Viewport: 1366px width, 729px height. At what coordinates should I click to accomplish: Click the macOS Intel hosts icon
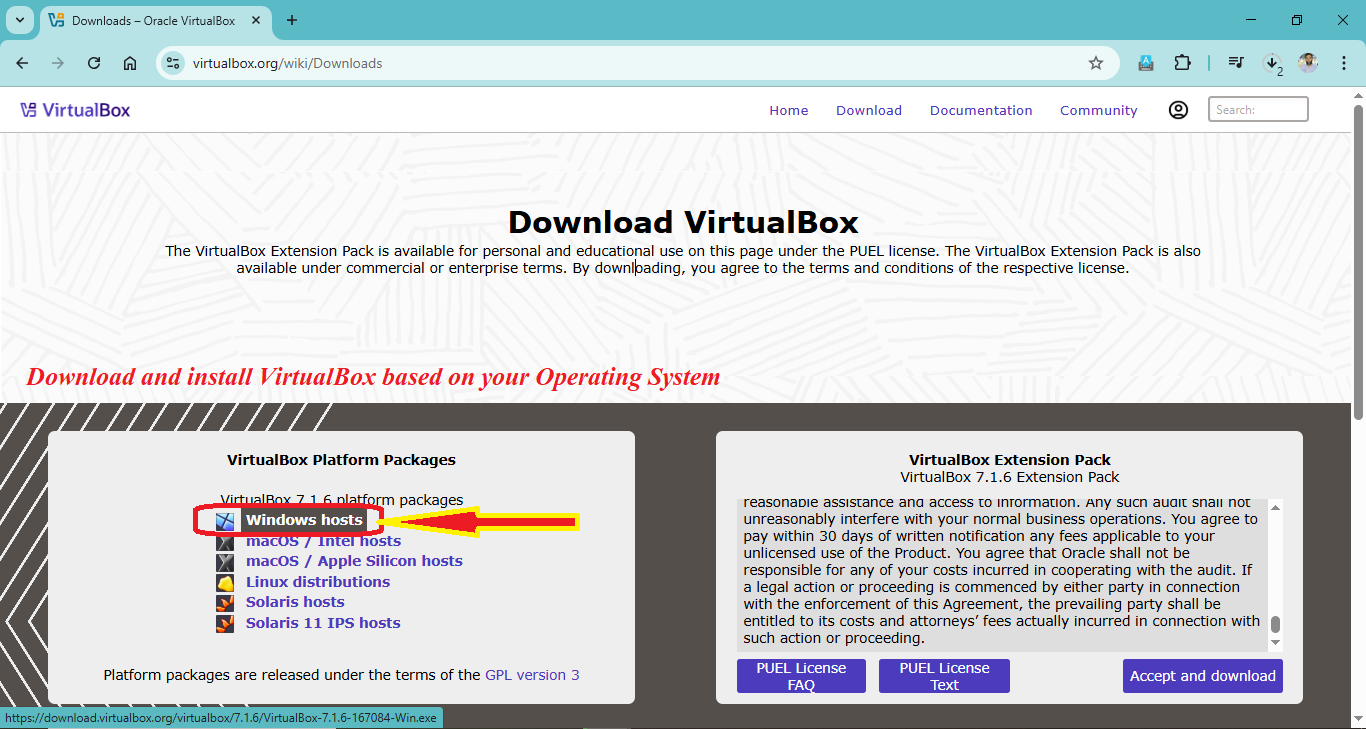coord(226,542)
